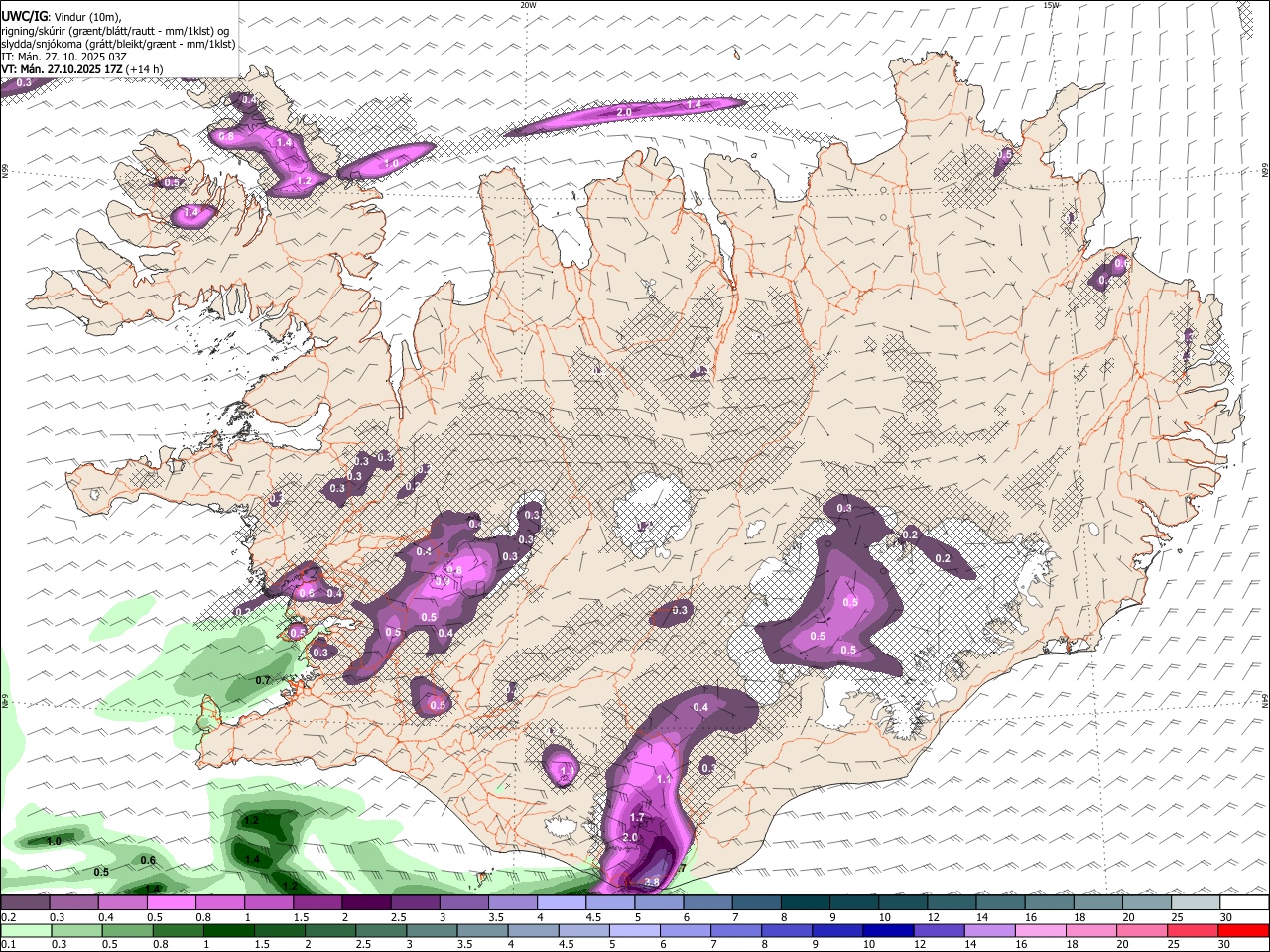
Task: Click the darkest purple swatch above the 2 label
Action: tap(365, 902)
